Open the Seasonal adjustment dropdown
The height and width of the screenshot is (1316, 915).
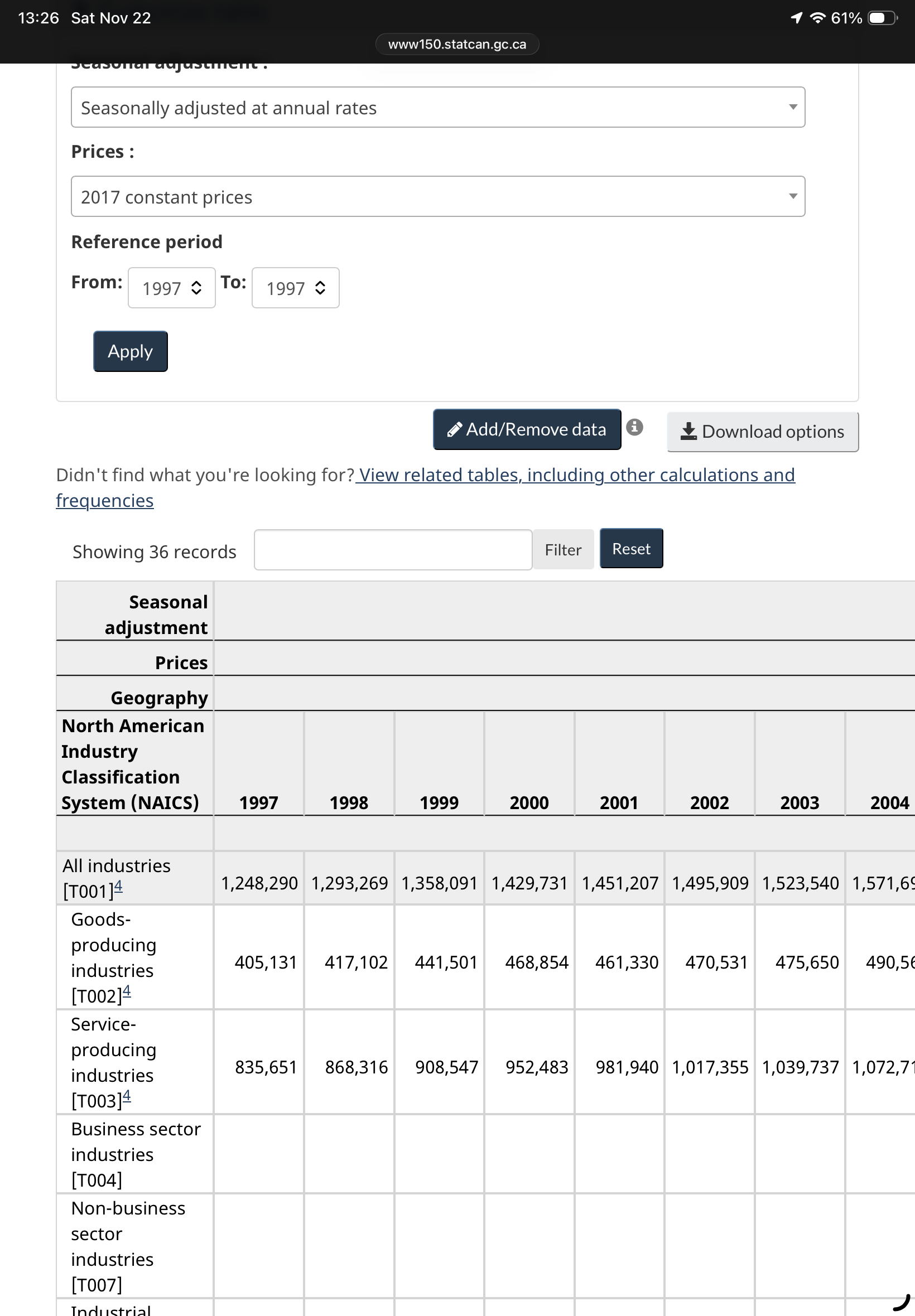437,108
